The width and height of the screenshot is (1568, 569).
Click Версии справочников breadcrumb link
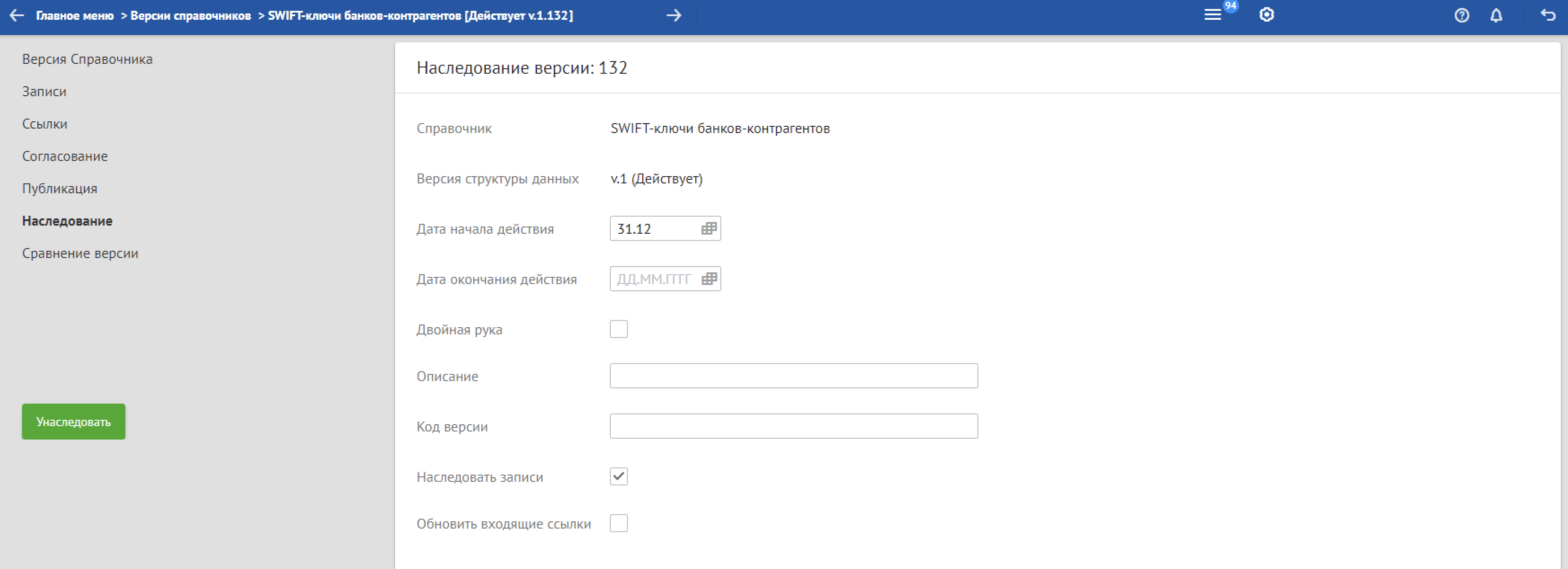click(191, 16)
